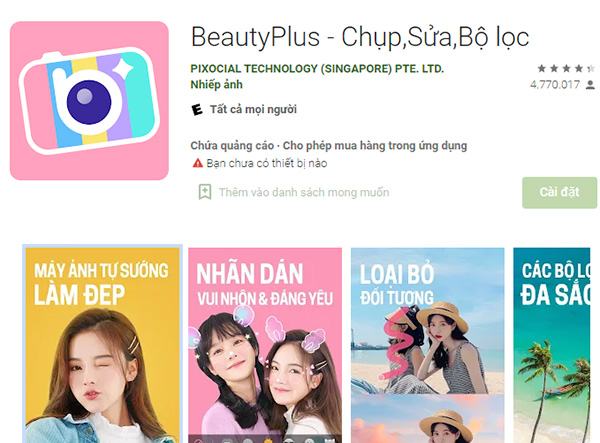Click the reviewer person icon beside 4.770.017
Screen dimensions: 600x443
coord(590,85)
